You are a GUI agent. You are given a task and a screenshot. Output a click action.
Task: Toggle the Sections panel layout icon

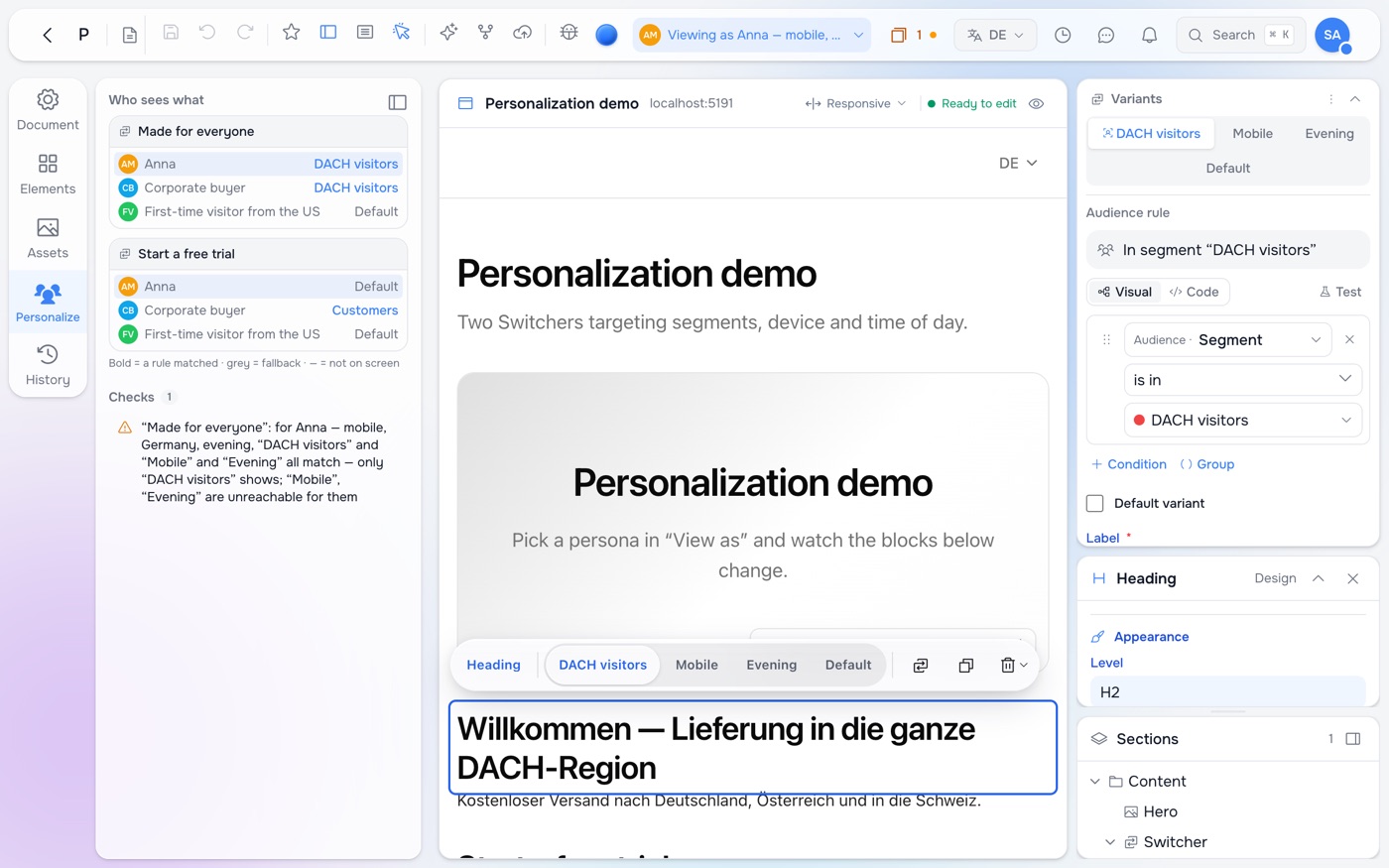[x=1352, y=739]
